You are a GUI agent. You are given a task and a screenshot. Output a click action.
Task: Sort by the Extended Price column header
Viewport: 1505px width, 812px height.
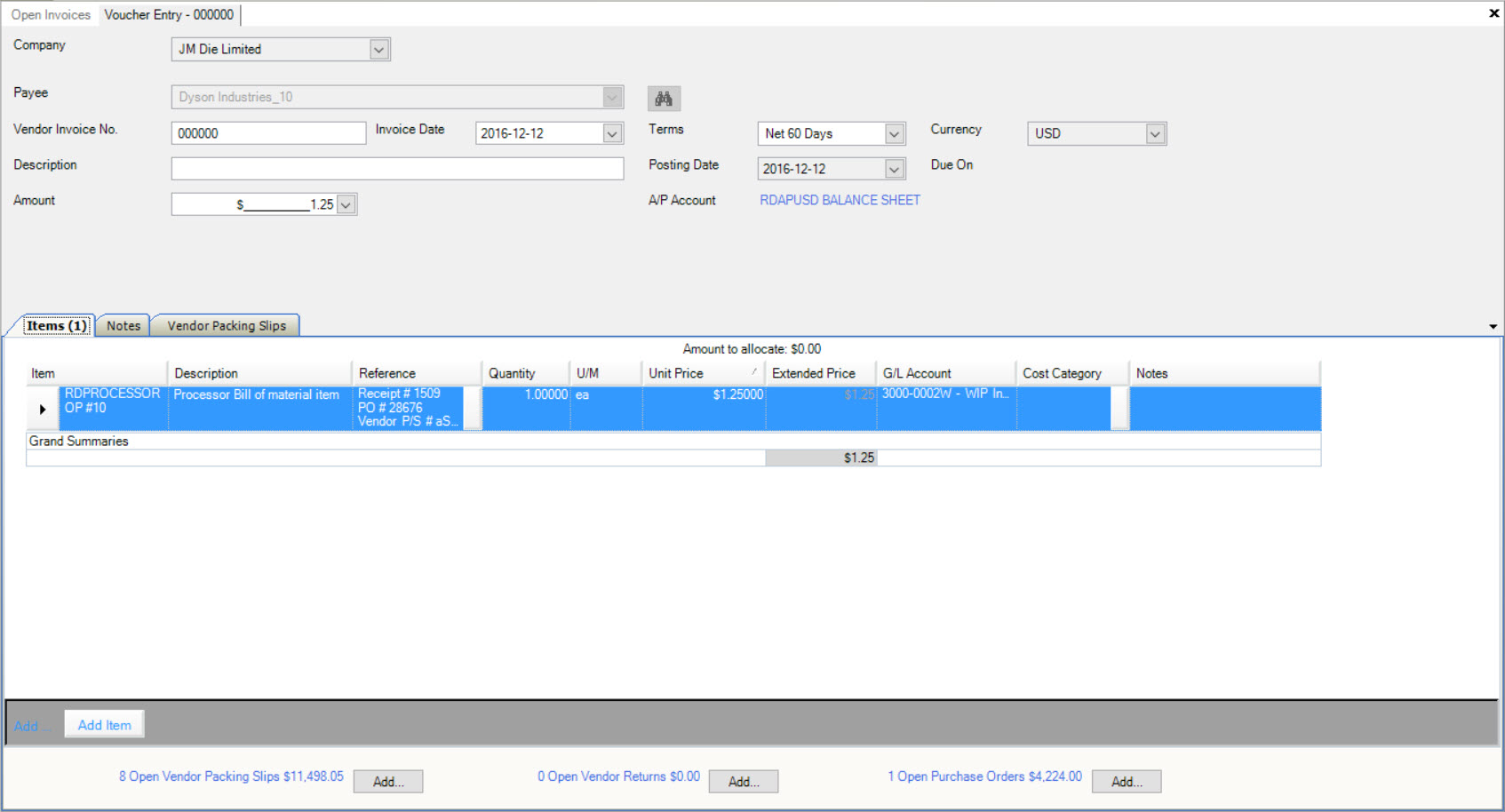coord(821,373)
